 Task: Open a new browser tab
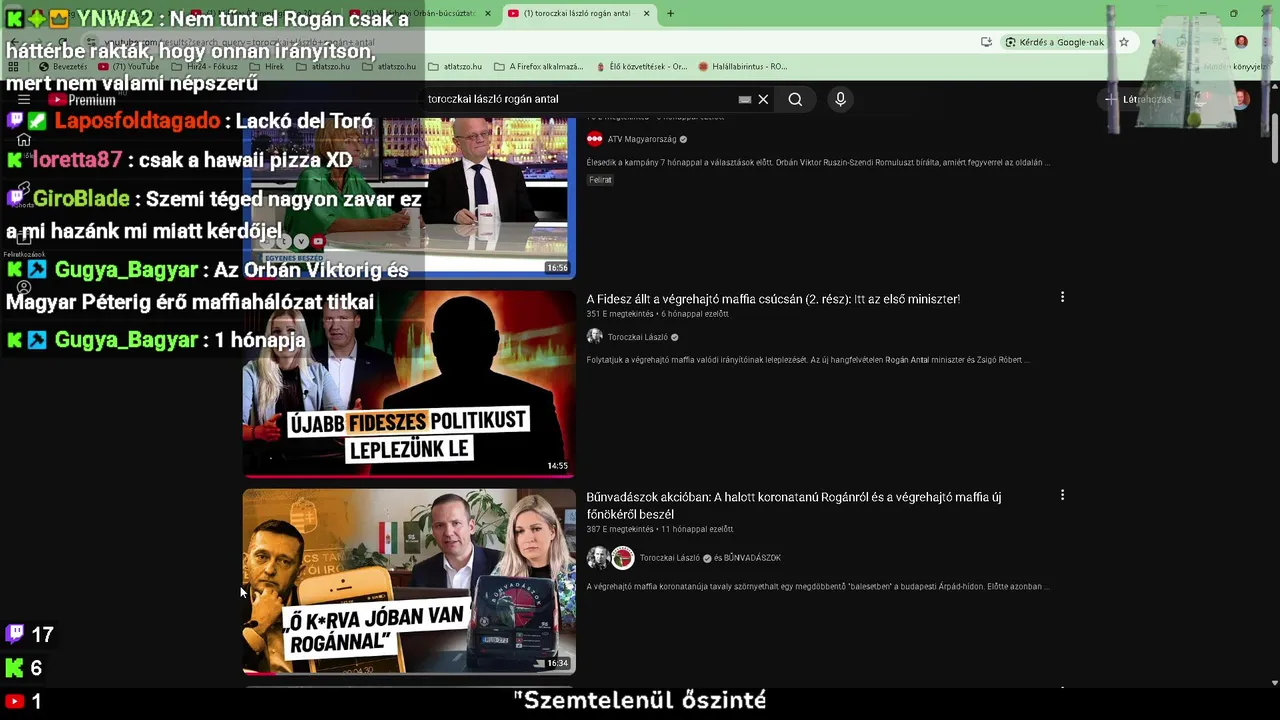[670, 13]
